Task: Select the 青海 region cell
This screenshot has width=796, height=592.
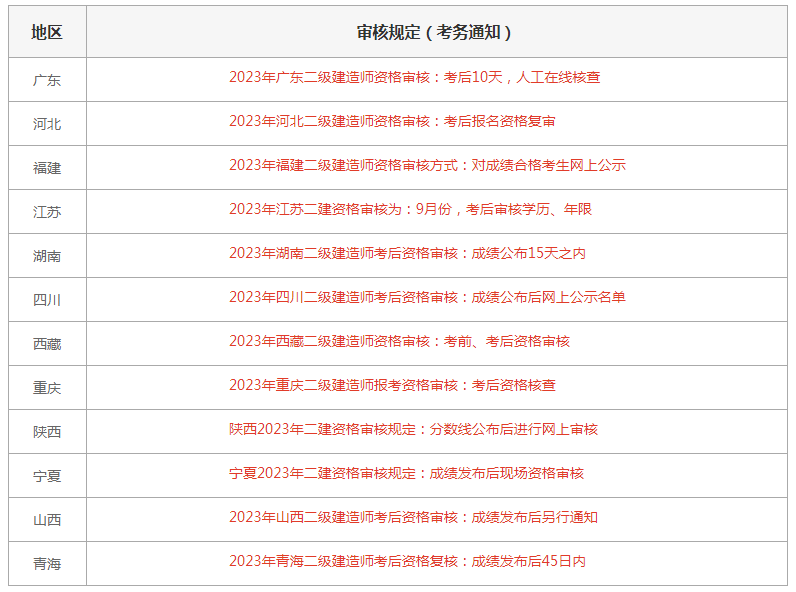Action: (47, 564)
